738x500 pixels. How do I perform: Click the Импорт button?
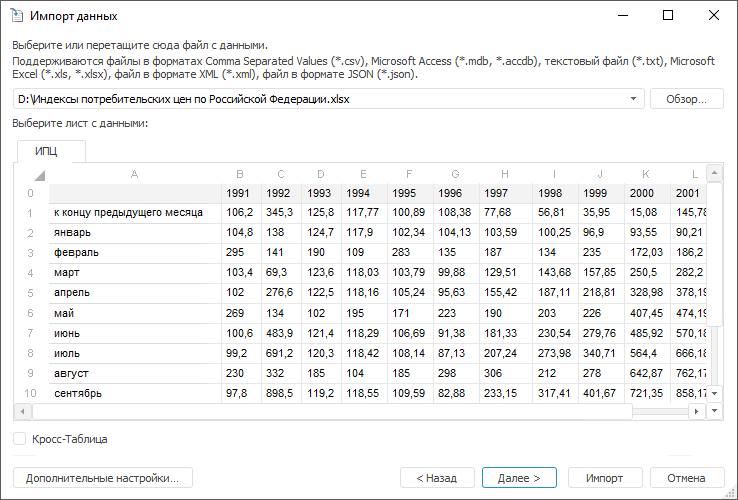[606, 478]
